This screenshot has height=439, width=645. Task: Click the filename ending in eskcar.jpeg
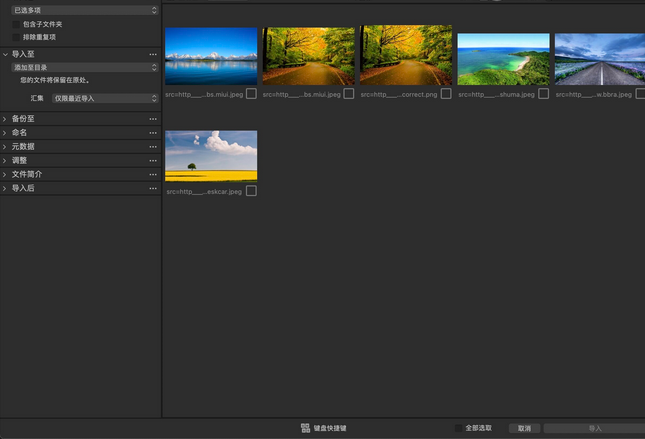pos(204,192)
